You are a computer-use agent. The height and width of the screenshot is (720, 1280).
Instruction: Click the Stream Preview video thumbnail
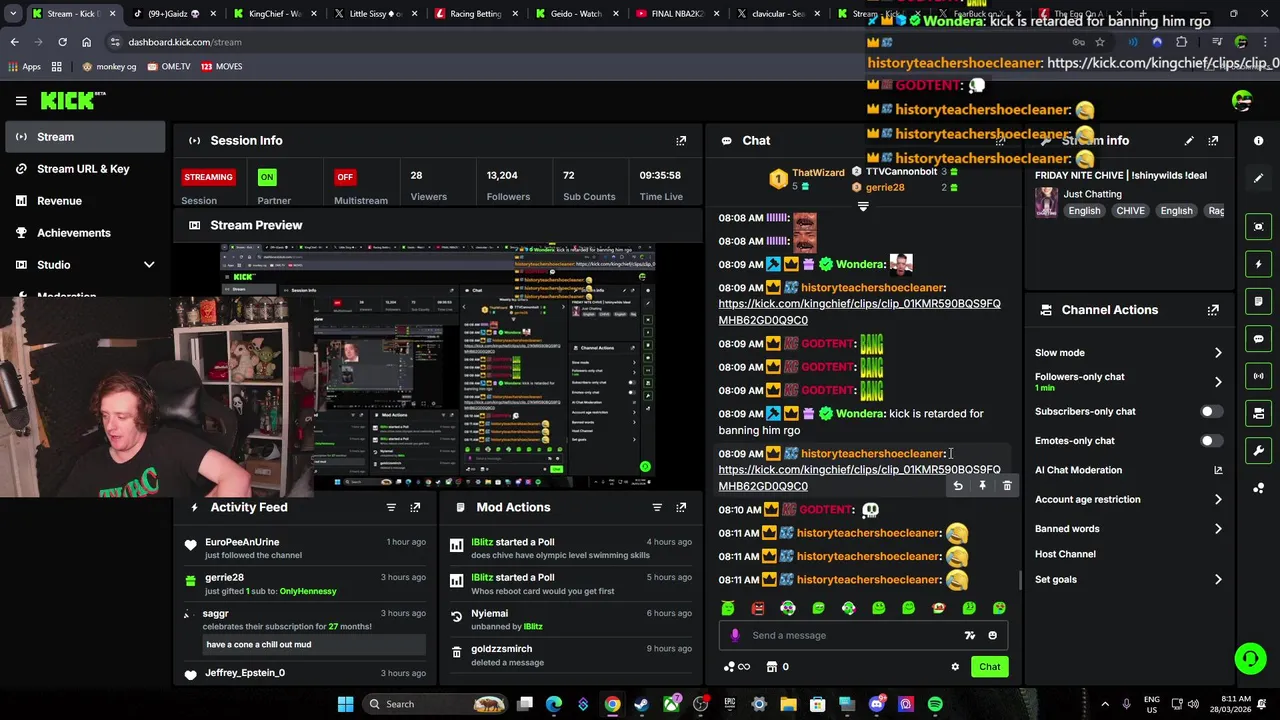pos(438,365)
